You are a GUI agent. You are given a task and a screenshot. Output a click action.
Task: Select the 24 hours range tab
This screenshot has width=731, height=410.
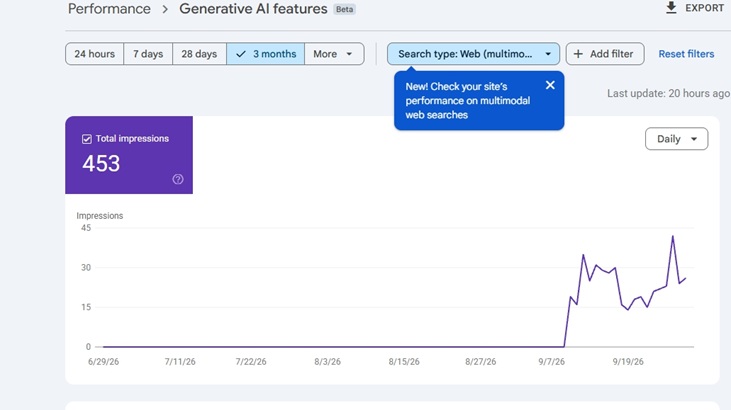point(95,54)
